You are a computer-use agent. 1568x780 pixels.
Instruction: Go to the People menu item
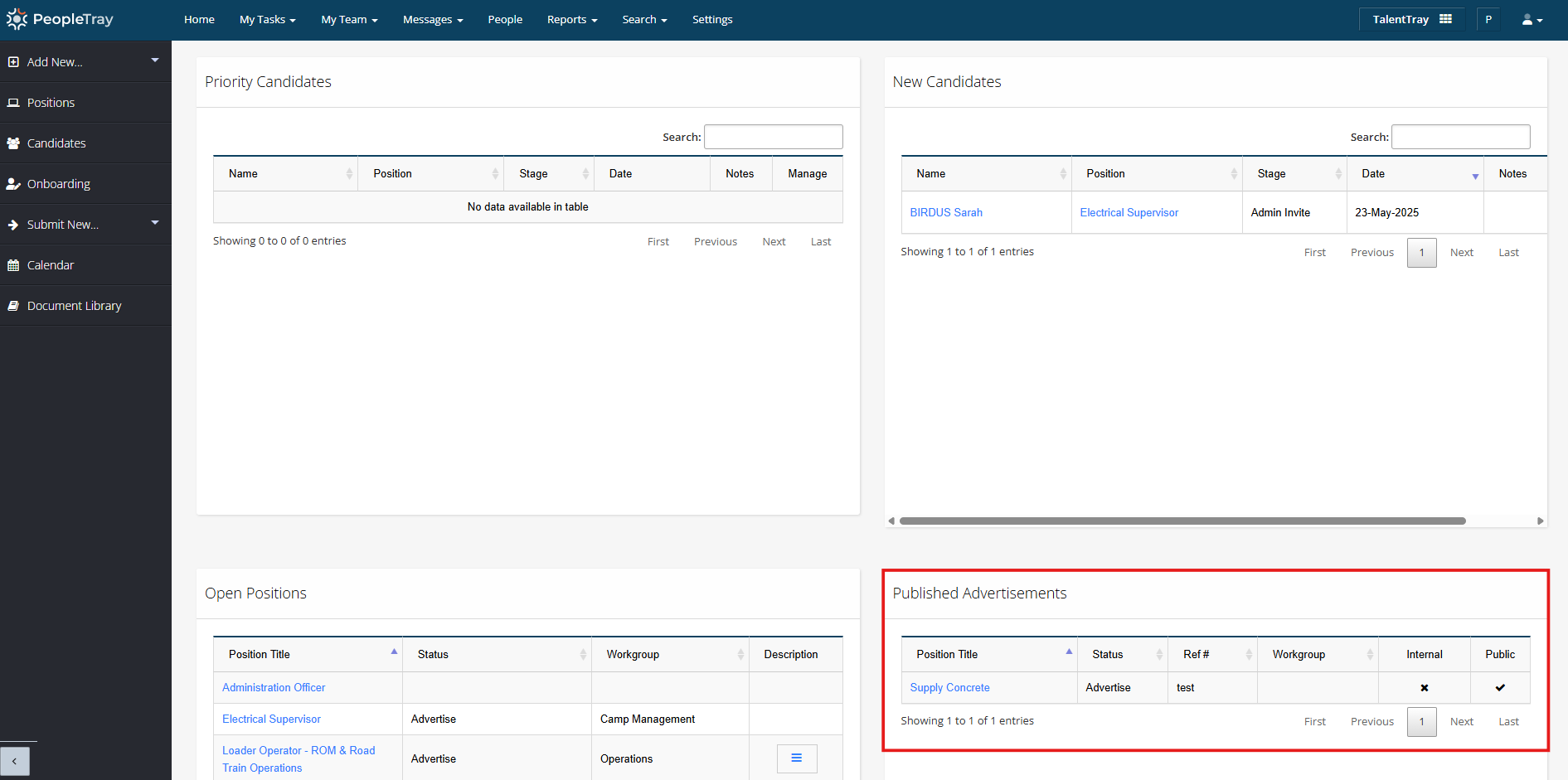pos(505,20)
